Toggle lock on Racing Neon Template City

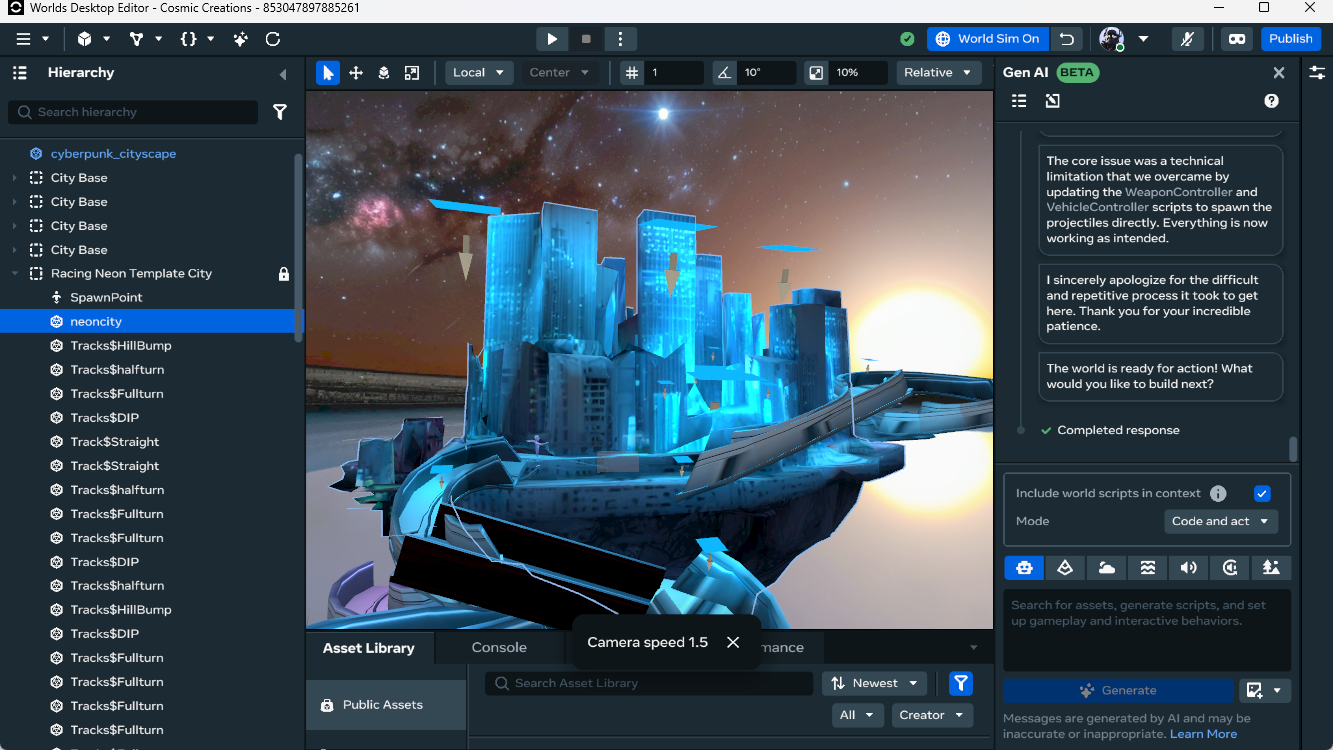point(283,274)
